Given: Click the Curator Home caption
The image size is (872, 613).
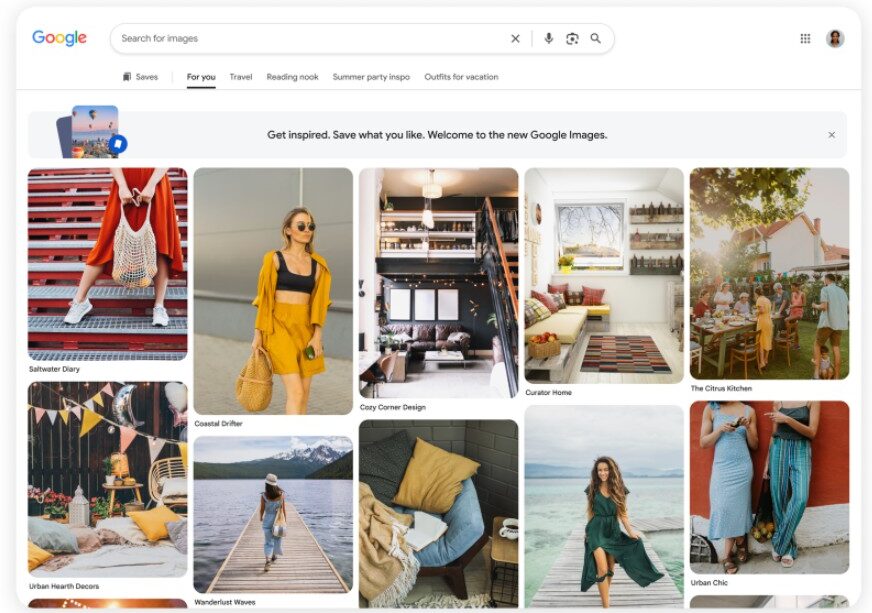Looking at the screenshot, I should [x=548, y=392].
